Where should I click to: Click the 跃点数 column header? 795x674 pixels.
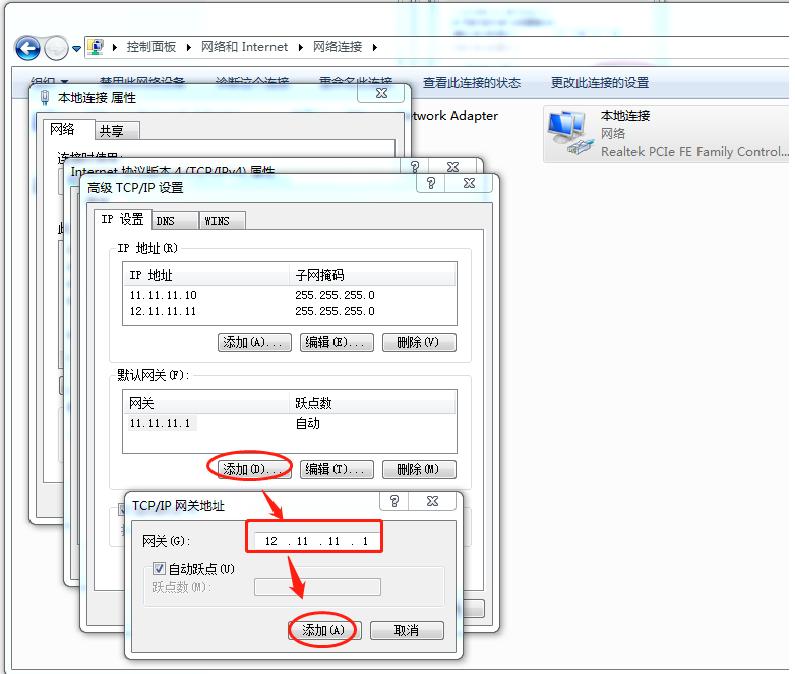coord(372,403)
